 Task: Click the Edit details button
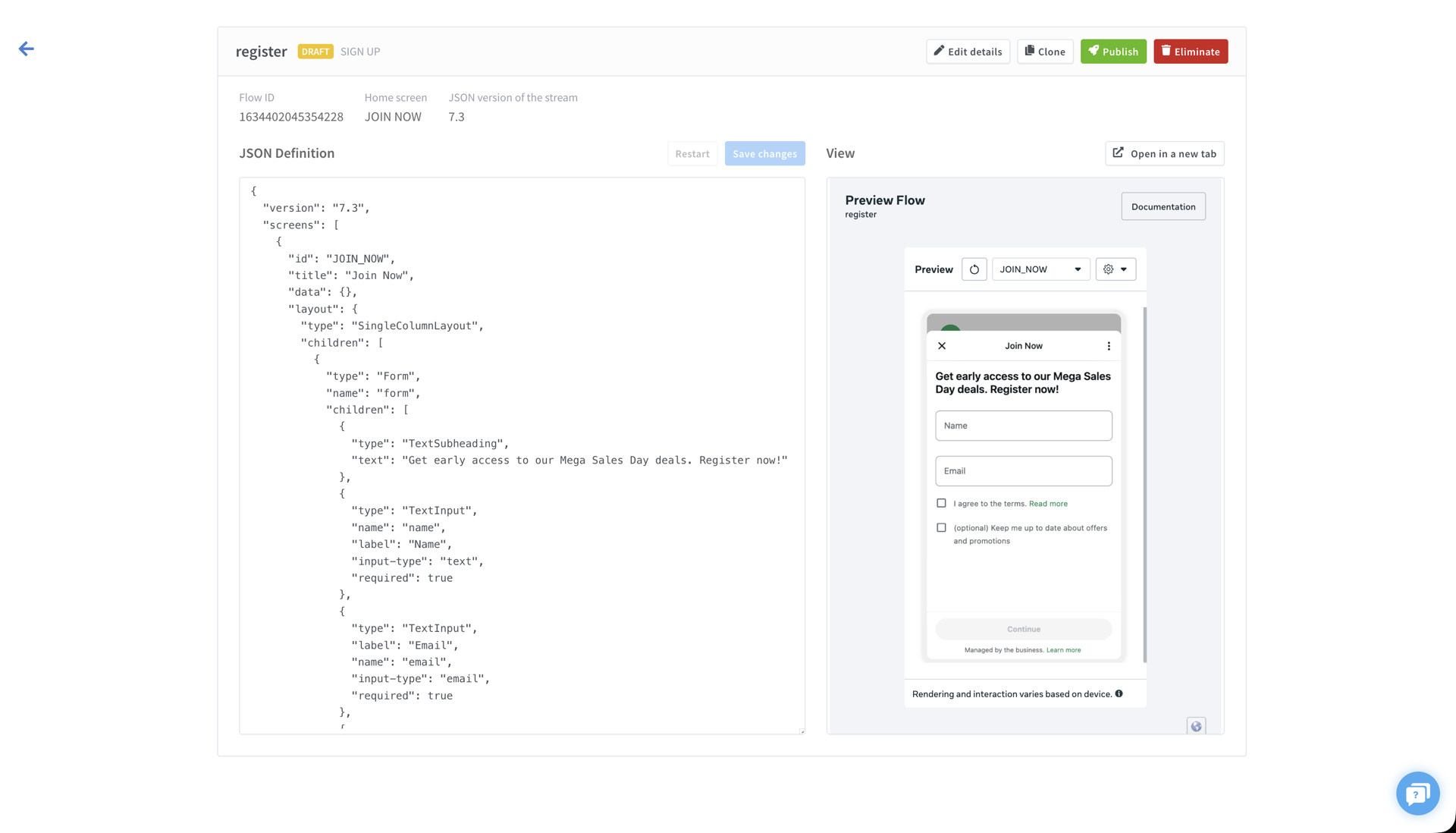click(968, 52)
